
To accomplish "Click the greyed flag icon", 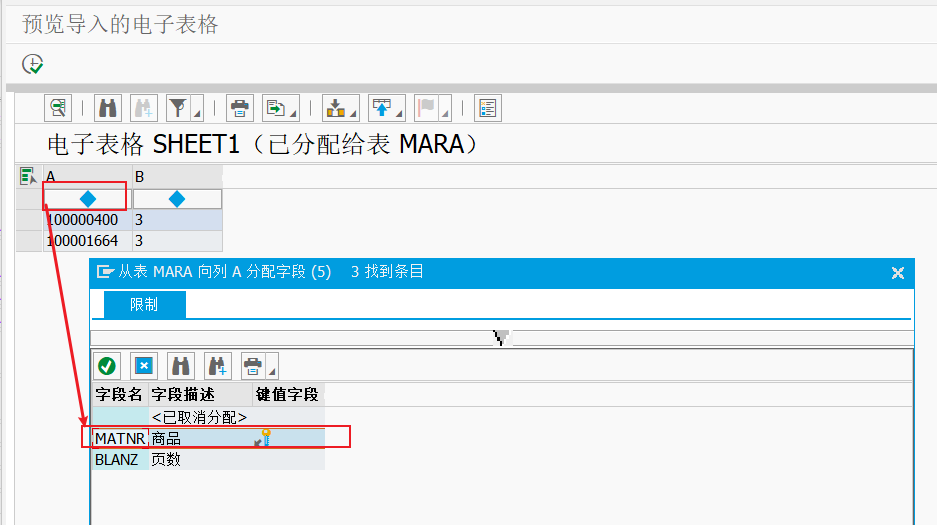I will coord(427,108).
